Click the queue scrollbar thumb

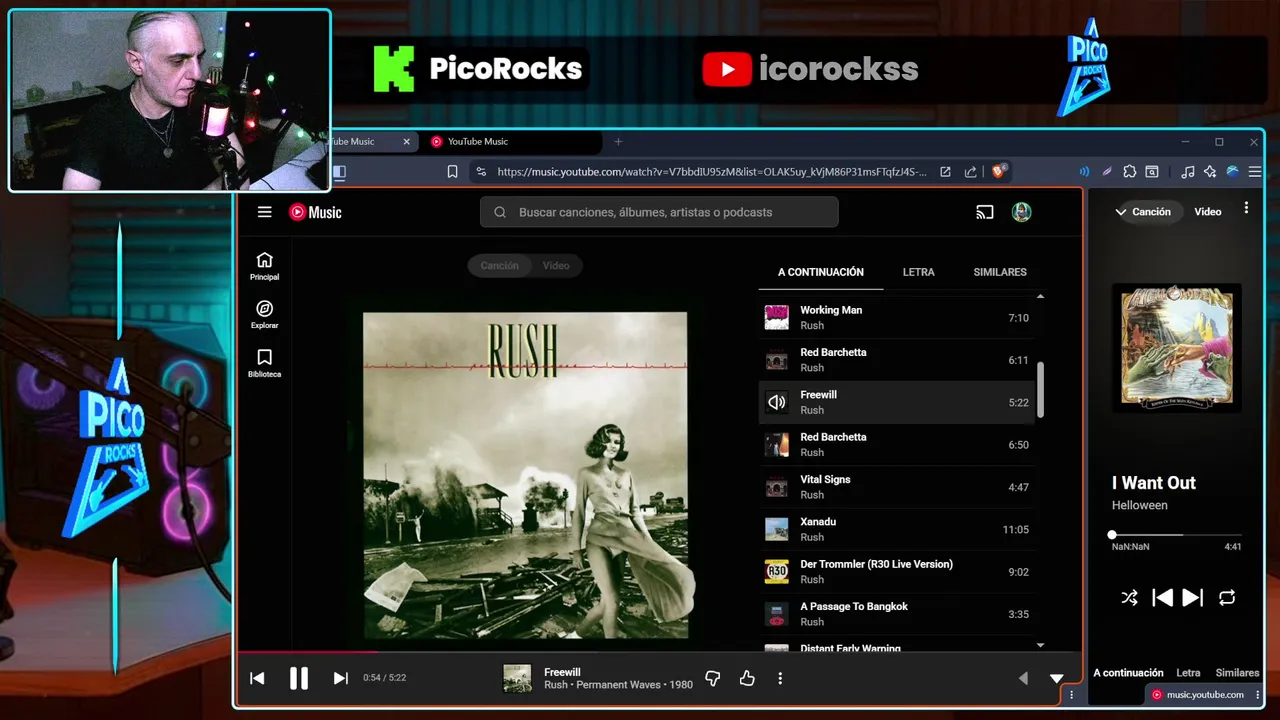(x=1040, y=390)
